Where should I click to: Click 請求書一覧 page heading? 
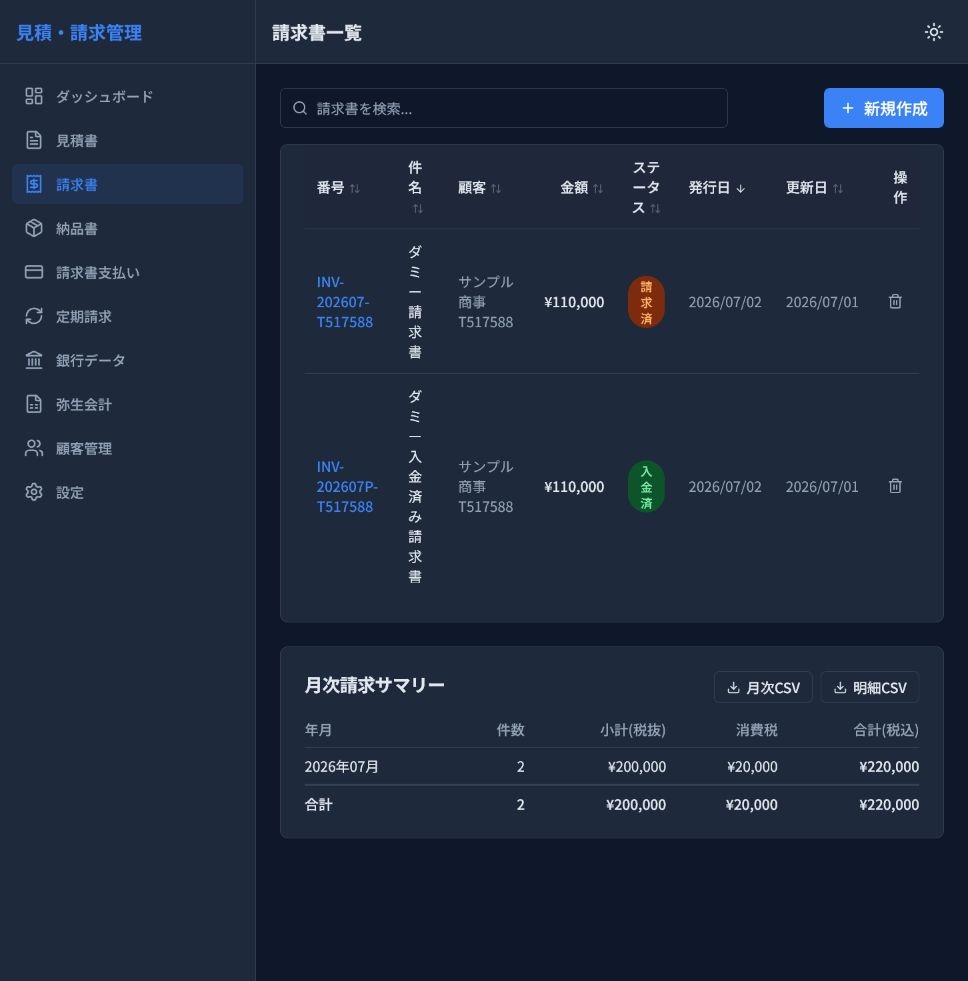pyautogui.click(x=317, y=33)
